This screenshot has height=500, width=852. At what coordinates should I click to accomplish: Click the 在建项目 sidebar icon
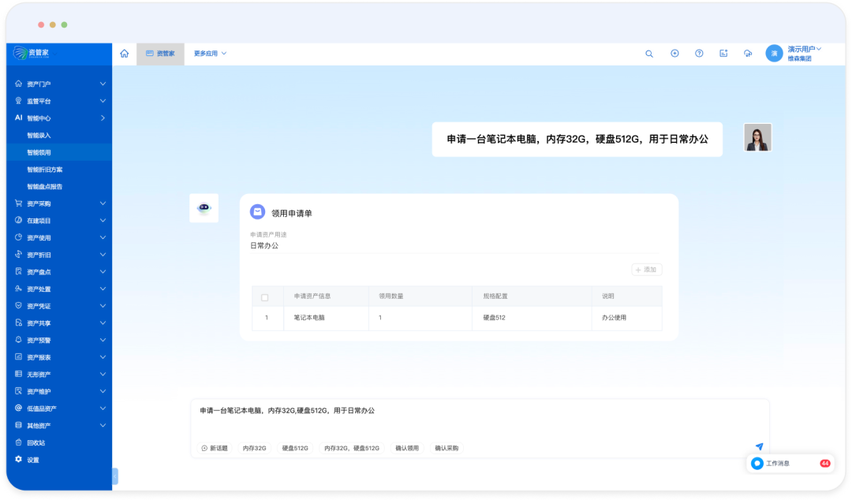pyautogui.click(x=18, y=220)
